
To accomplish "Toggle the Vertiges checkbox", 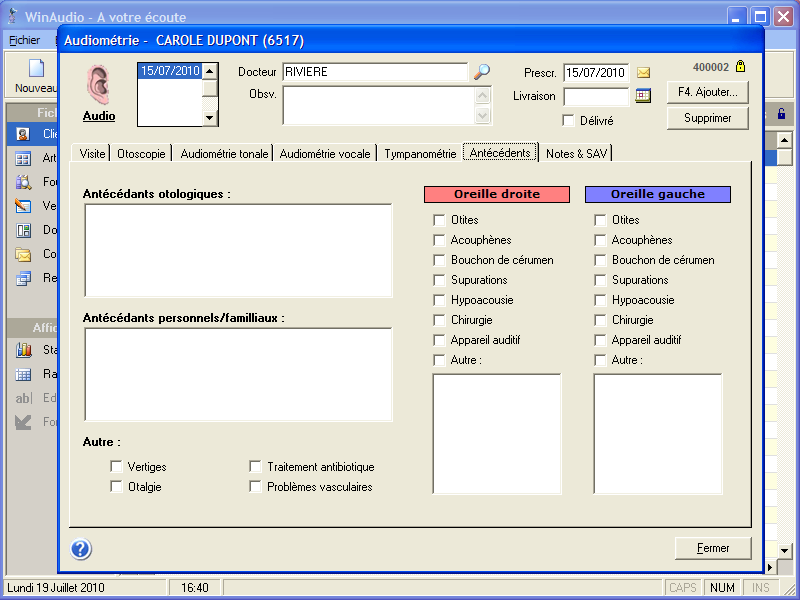I will (x=117, y=467).
